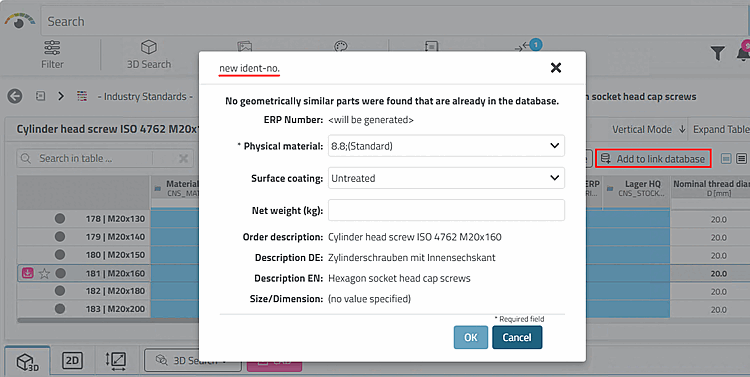
Task: Click 'Zylinderschrauben mit Innensechskant' text
Action: click(x=412, y=258)
